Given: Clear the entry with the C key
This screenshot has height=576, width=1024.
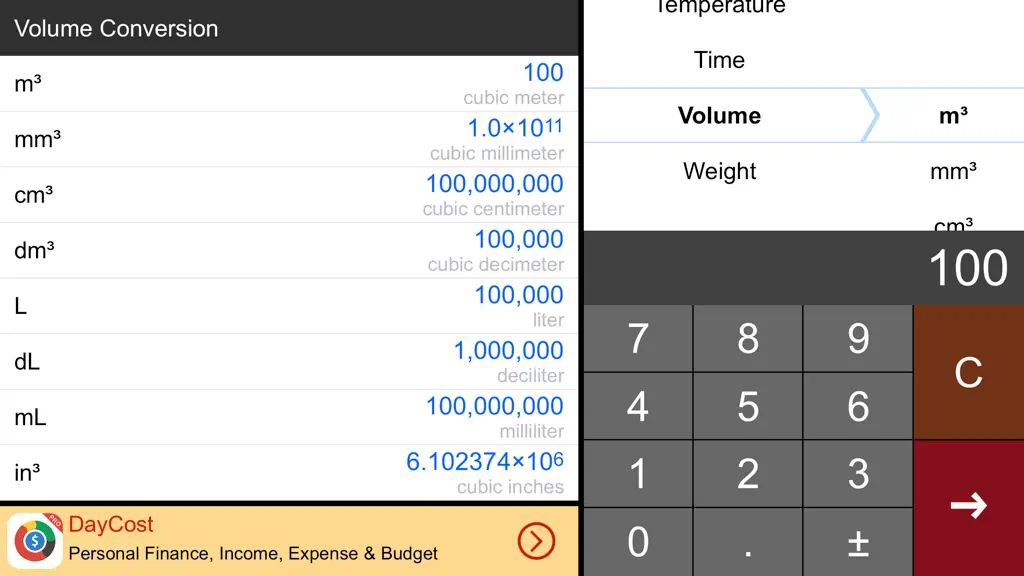Looking at the screenshot, I should 968,372.
